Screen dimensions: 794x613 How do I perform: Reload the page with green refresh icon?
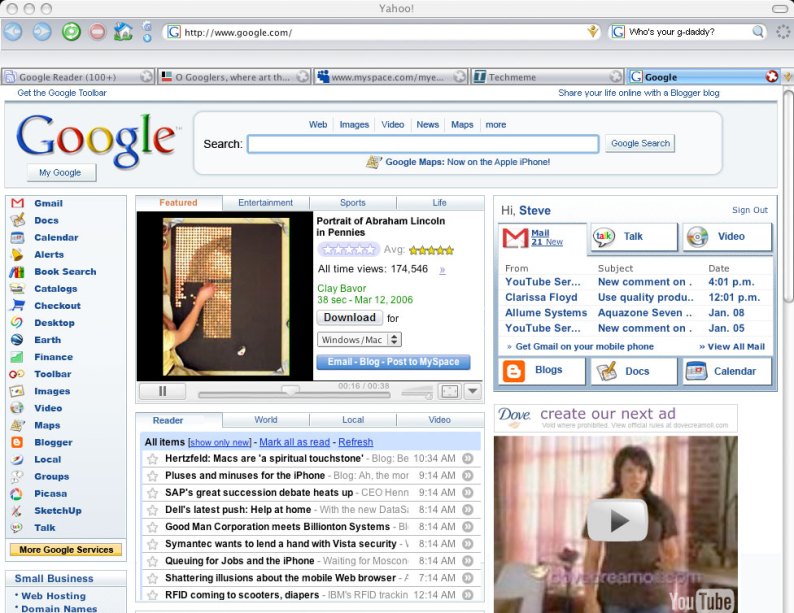pyautogui.click(x=71, y=32)
